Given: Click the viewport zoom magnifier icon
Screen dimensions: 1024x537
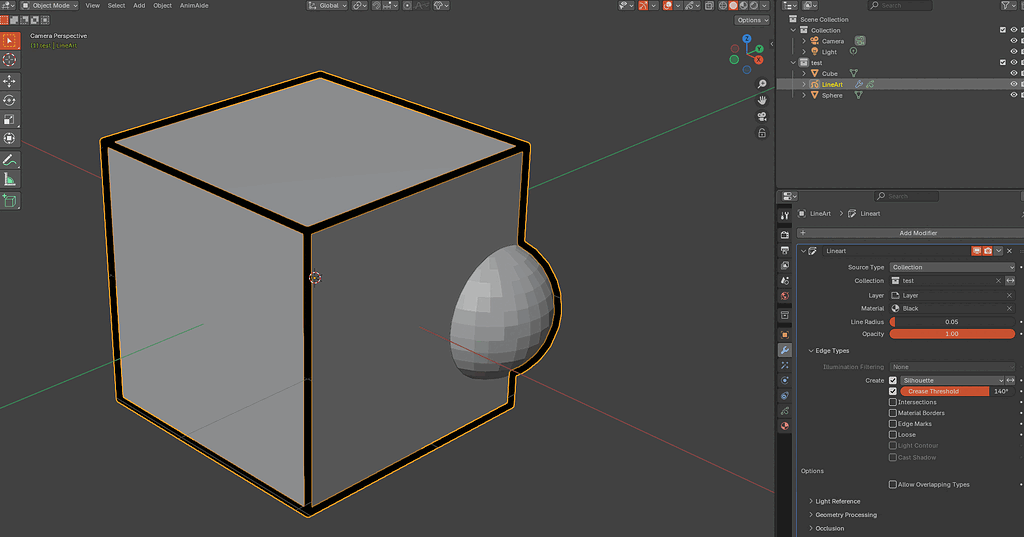Looking at the screenshot, I should tap(761, 84).
